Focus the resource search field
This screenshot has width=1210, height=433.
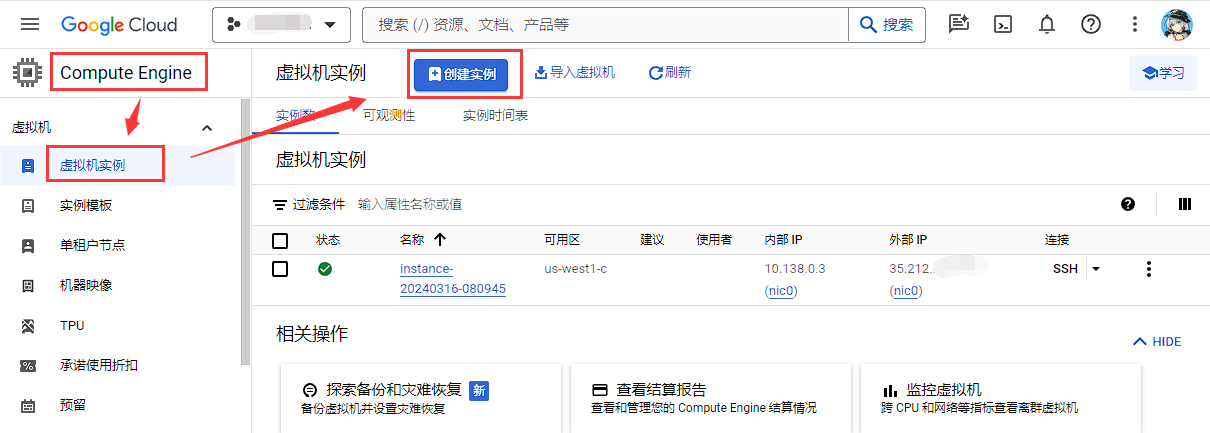(x=605, y=24)
